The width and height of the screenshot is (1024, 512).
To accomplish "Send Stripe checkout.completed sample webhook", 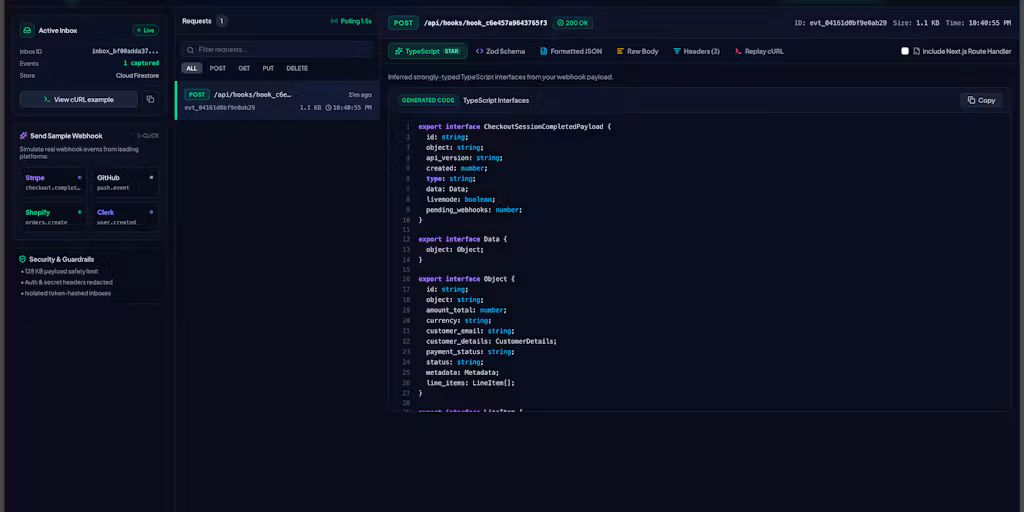I will tap(53, 182).
